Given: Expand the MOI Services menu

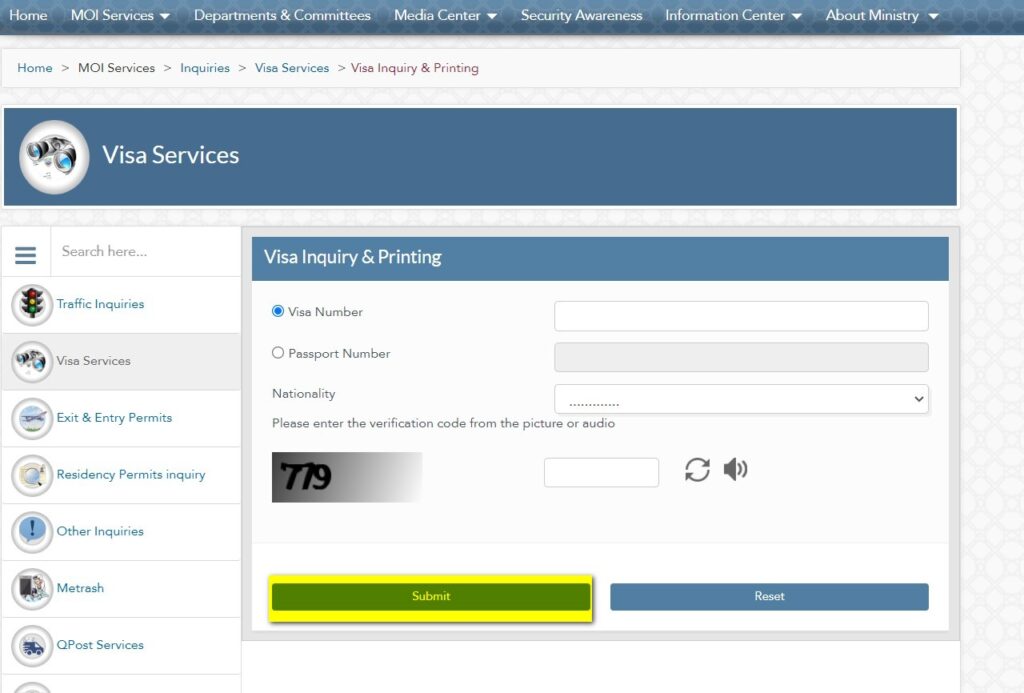Looking at the screenshot, I should pos(120,16).
